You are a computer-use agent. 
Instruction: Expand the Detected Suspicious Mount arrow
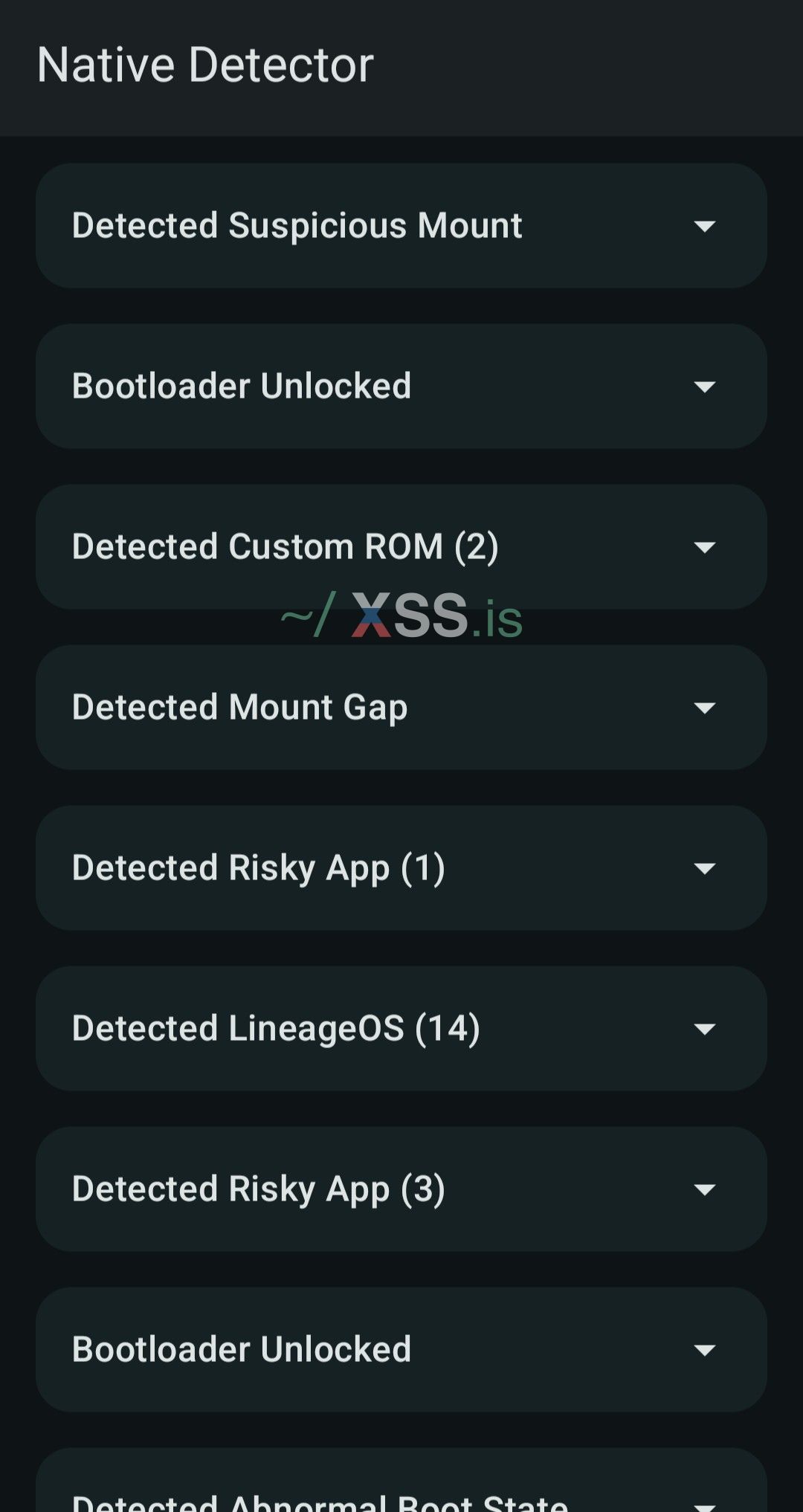pyautogui.click(x=704, y=226)
